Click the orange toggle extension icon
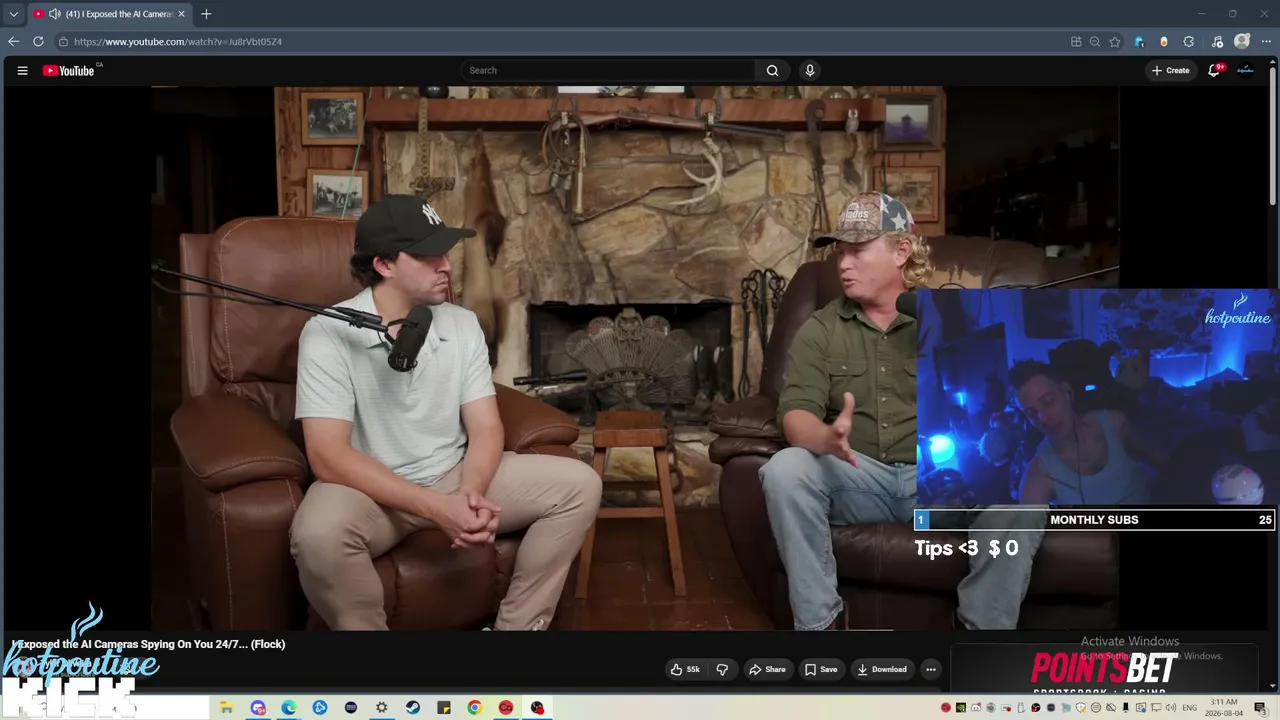The width and height of the screenshot is (1280, 720). [x=1164, y=42]
